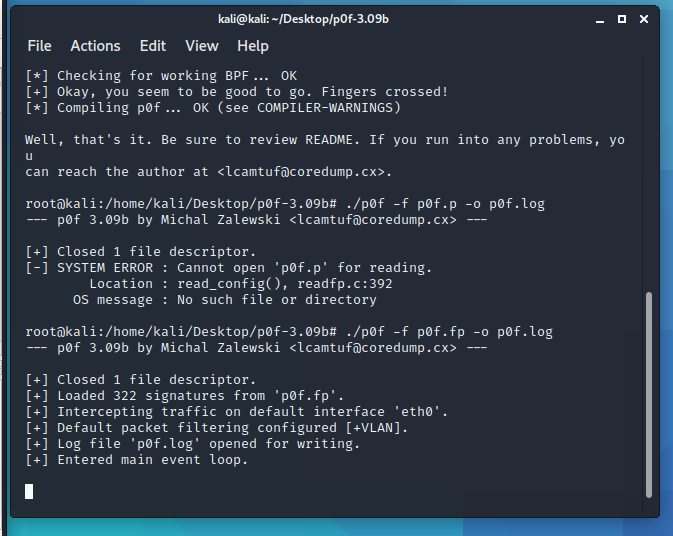Click the blinking terminal cursor block
673x536 pixels.
tap(29, 491)
